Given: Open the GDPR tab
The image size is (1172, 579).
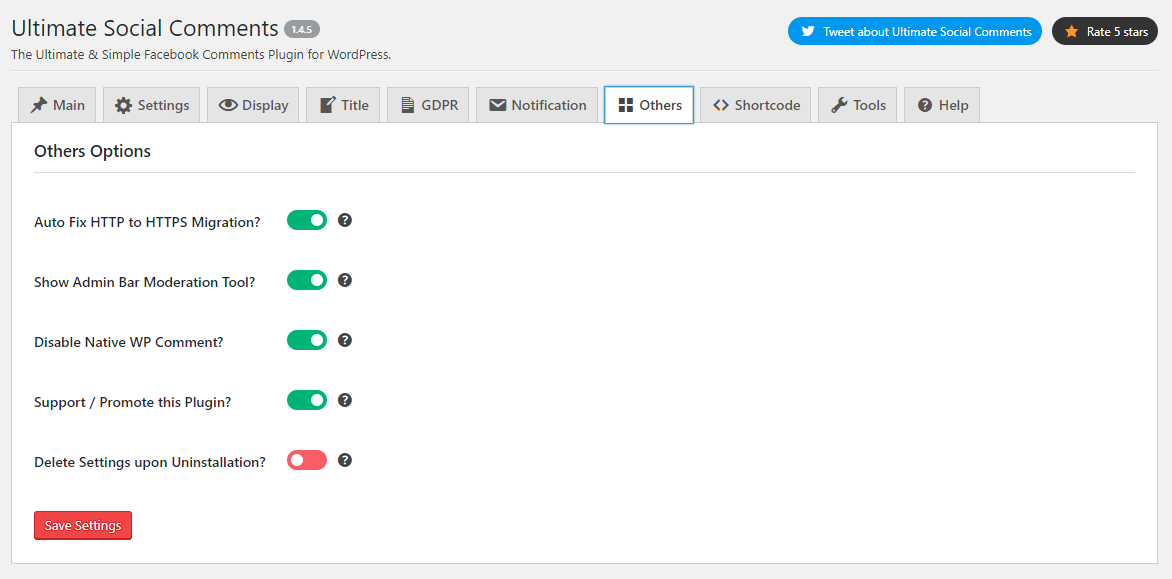Looking at the screenshot, I should pos(429,105).
